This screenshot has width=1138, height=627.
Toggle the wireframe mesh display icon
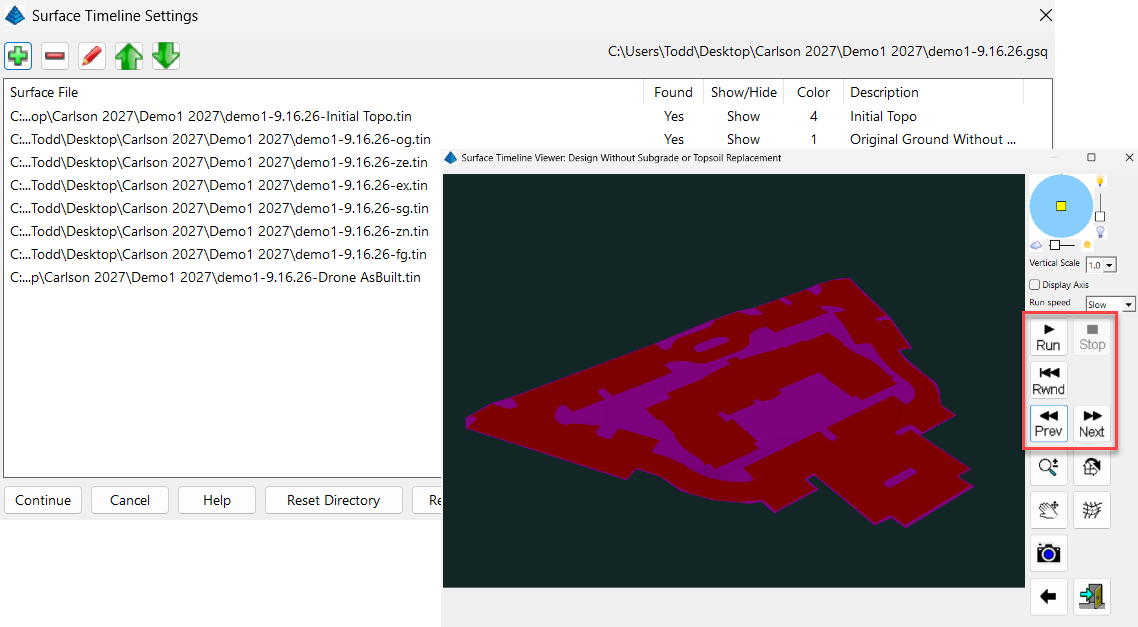click(1092, 511)
